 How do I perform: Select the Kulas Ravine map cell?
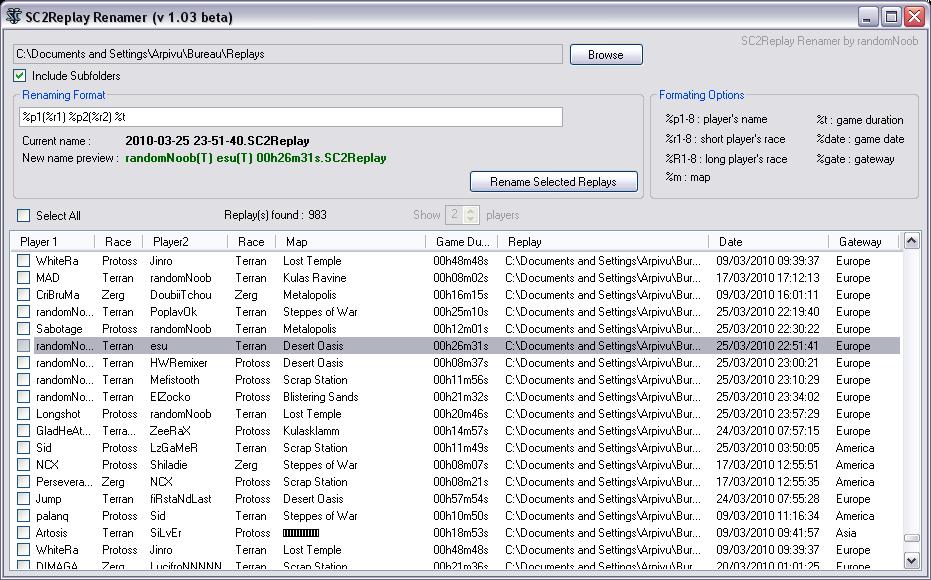(314, 278)
